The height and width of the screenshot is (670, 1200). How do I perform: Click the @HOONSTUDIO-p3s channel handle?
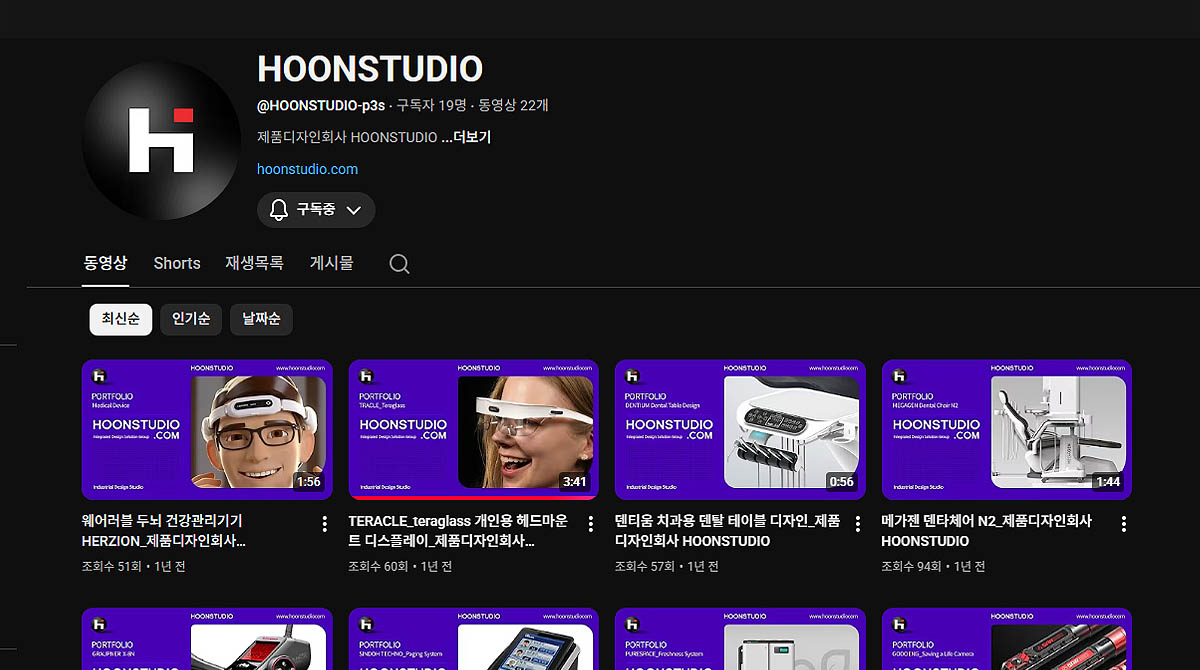(x=321, y=105)
